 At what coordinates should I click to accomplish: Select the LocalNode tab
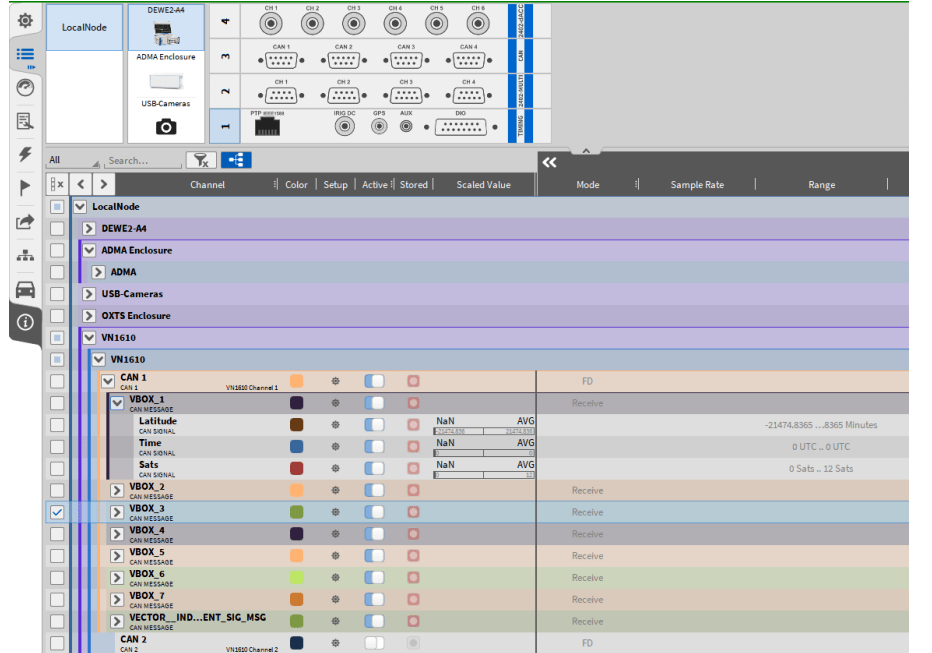tap(84, 28)
